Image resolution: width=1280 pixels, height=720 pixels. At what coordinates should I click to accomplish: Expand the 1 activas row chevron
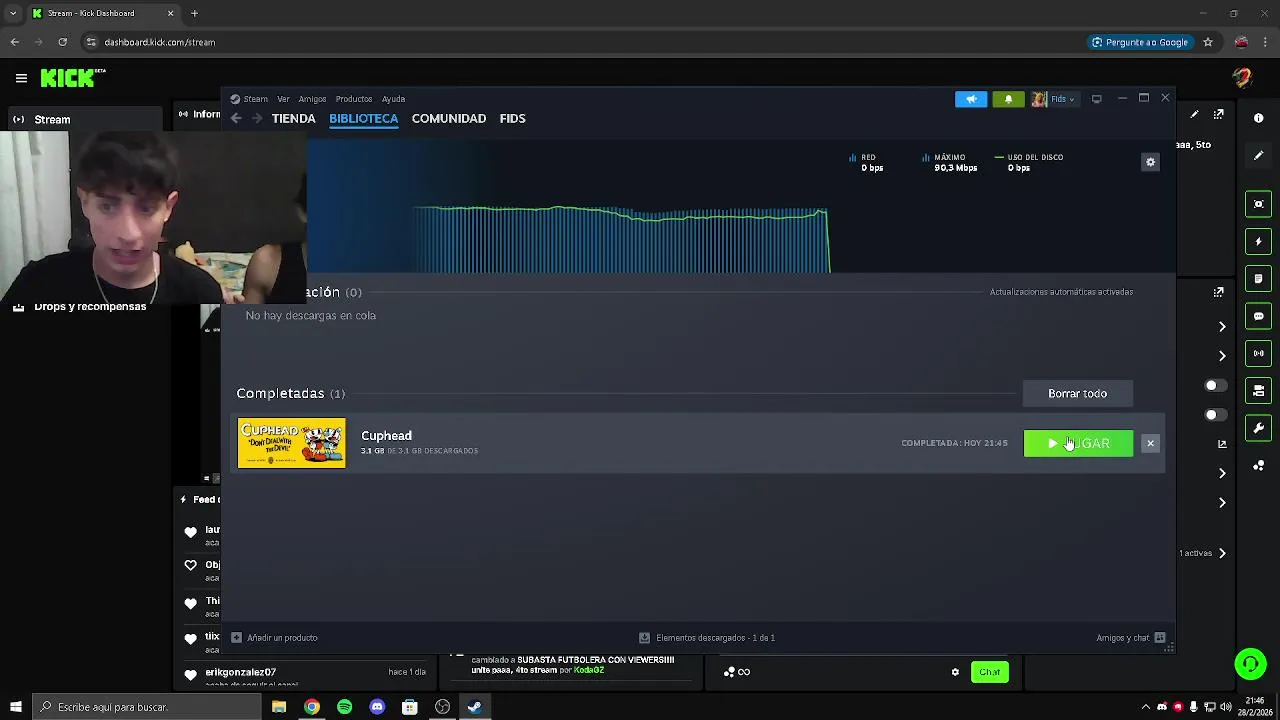click(1222, 553)
